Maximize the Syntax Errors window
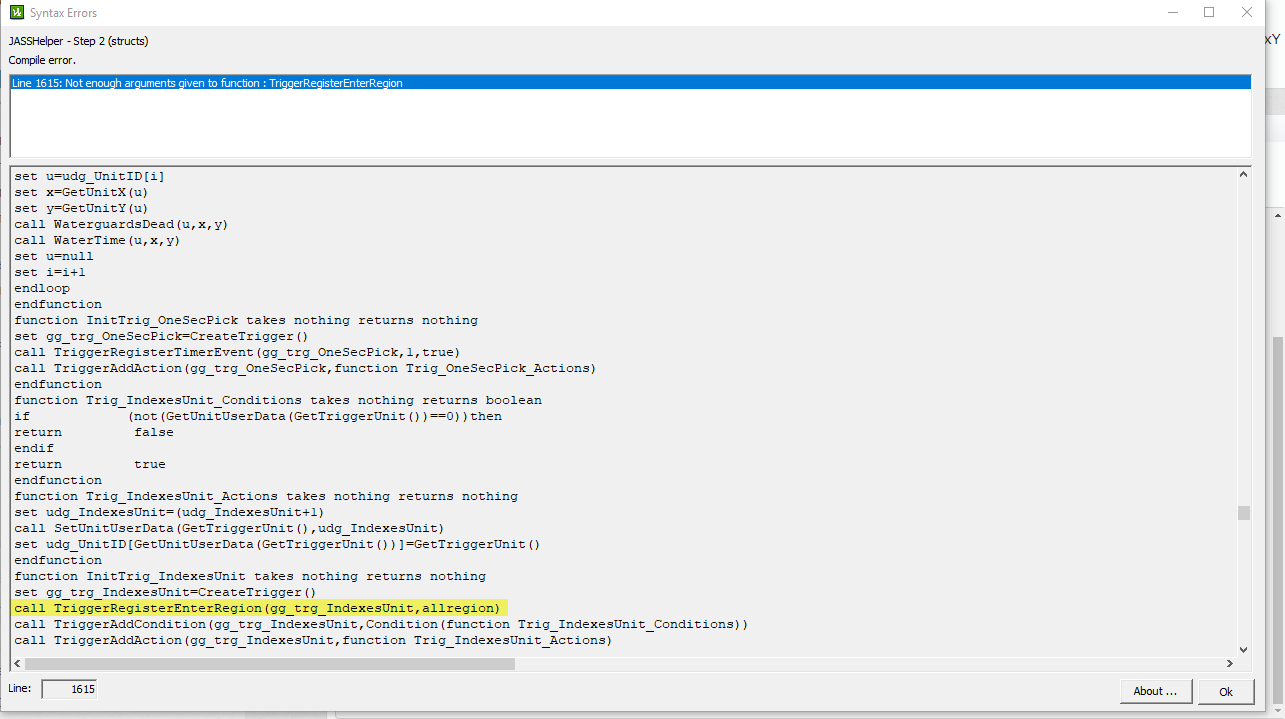This screenshot has width=1285, height=719. click(1209, 13)
